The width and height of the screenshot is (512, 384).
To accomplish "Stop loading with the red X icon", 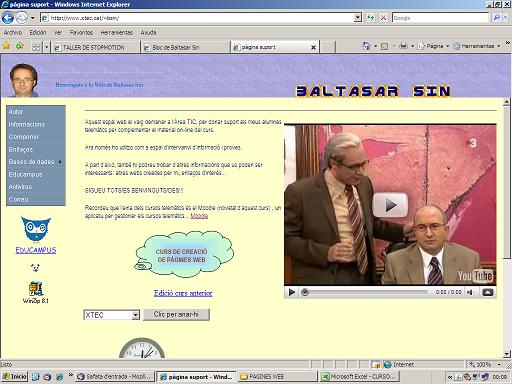I will [383, 18].
